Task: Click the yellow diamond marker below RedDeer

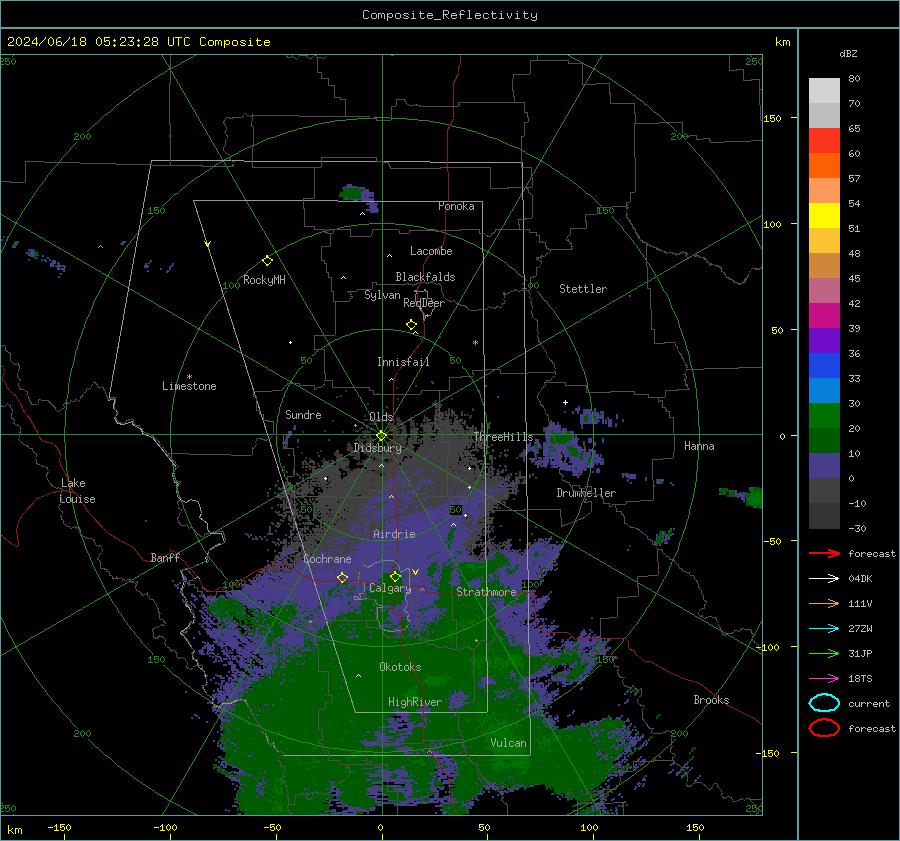Action: 412,325
